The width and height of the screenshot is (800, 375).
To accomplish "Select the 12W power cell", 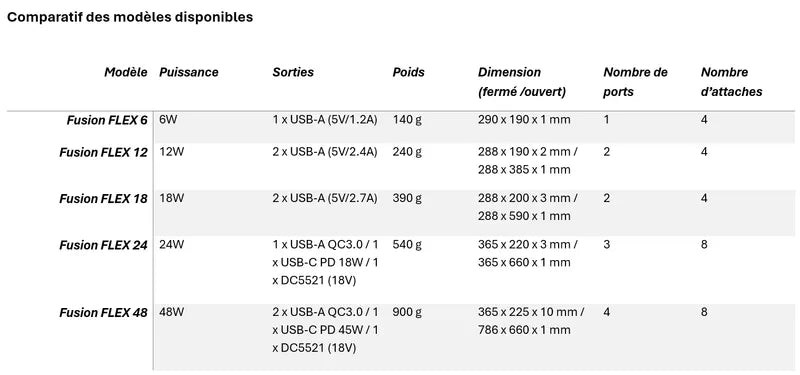I will coord(171,152).
